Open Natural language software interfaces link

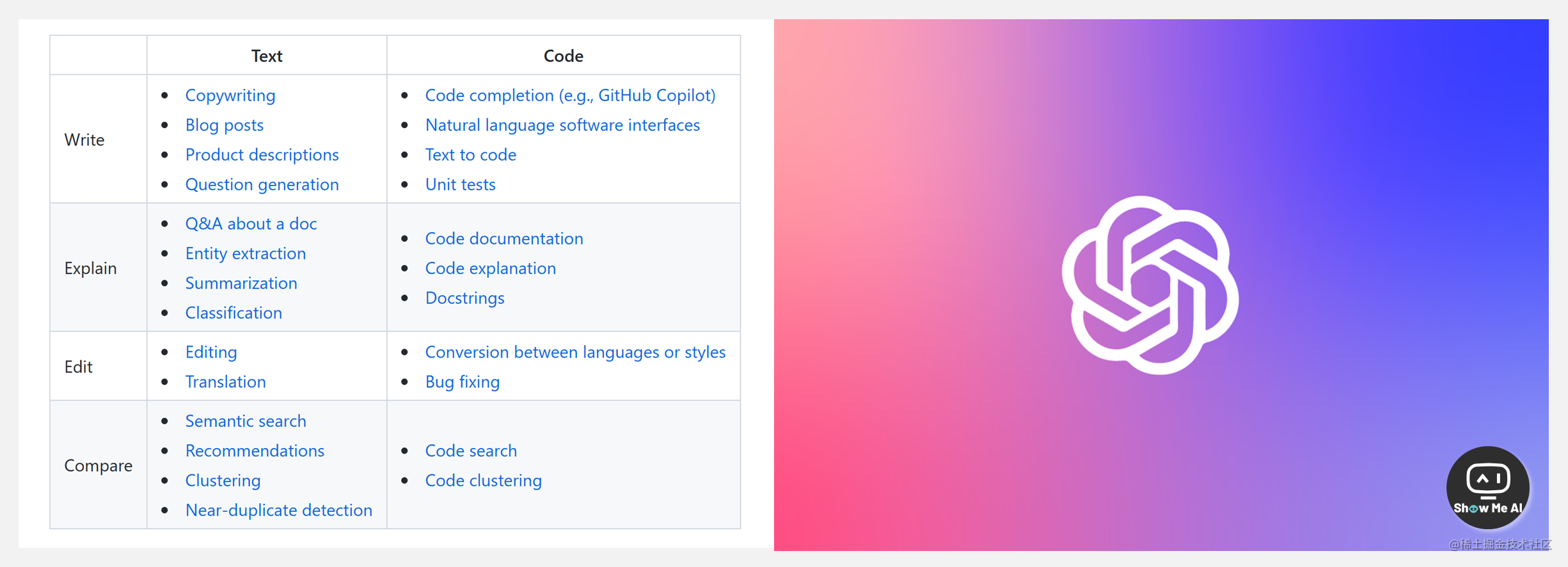pos(563,125)
